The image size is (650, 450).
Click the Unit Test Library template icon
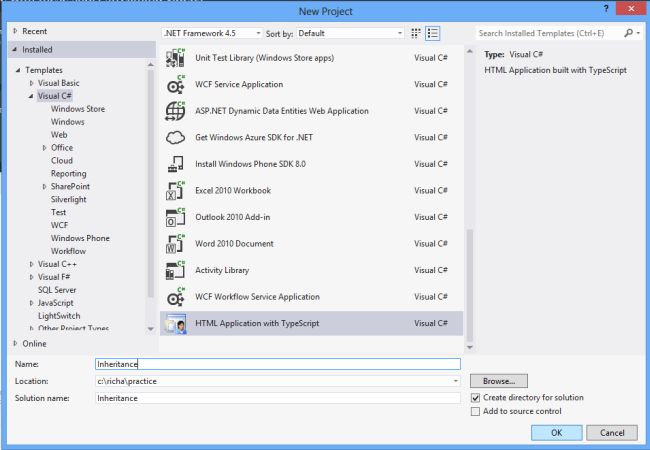(175, 58)
